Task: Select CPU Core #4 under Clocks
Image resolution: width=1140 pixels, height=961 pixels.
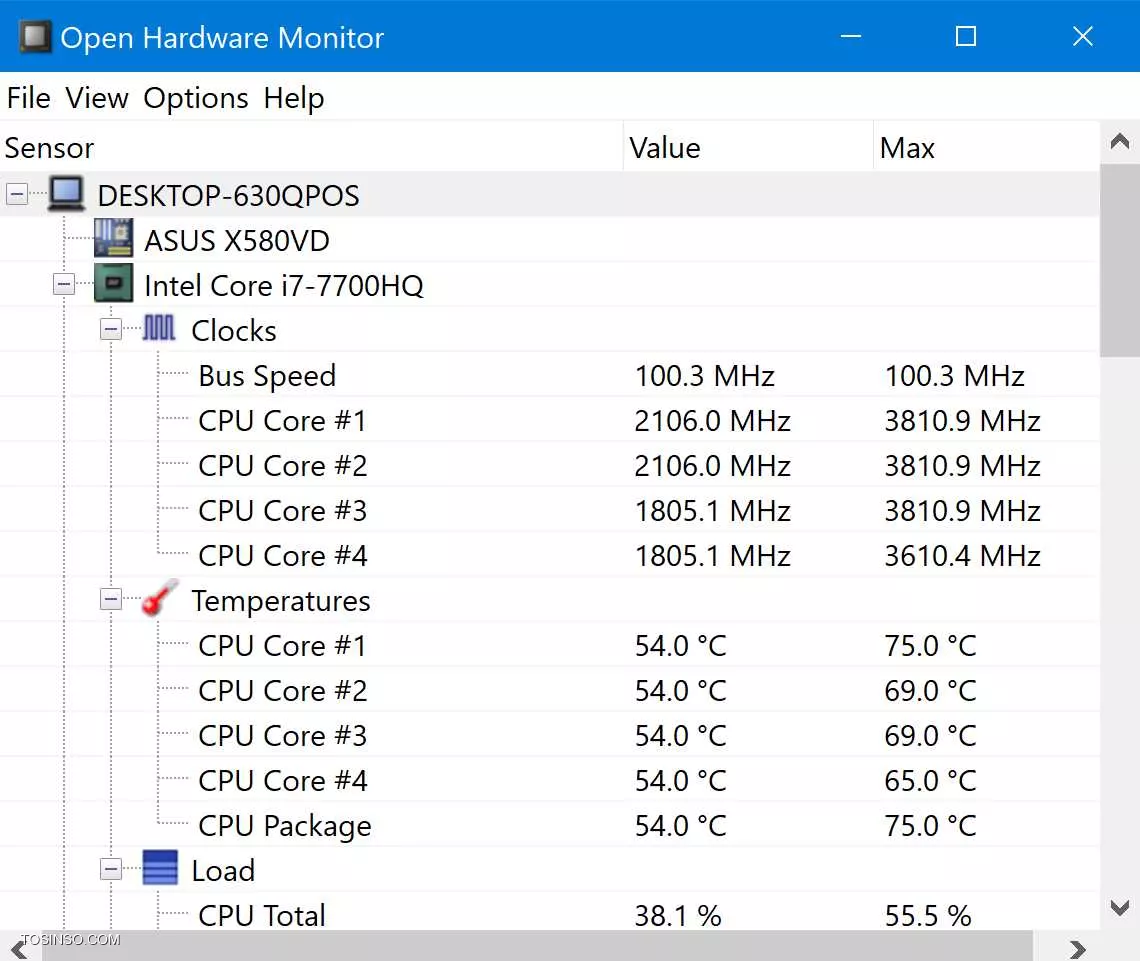Action: click(550, 555)
